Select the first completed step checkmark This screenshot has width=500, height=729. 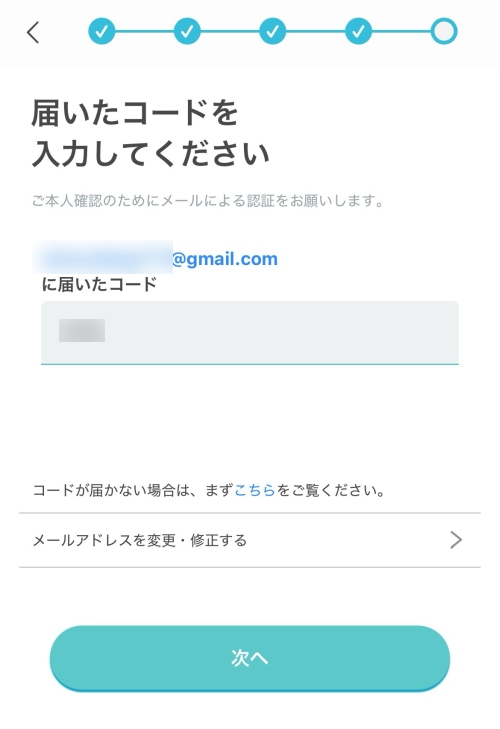pyautogui.click(x=101, y=31)
